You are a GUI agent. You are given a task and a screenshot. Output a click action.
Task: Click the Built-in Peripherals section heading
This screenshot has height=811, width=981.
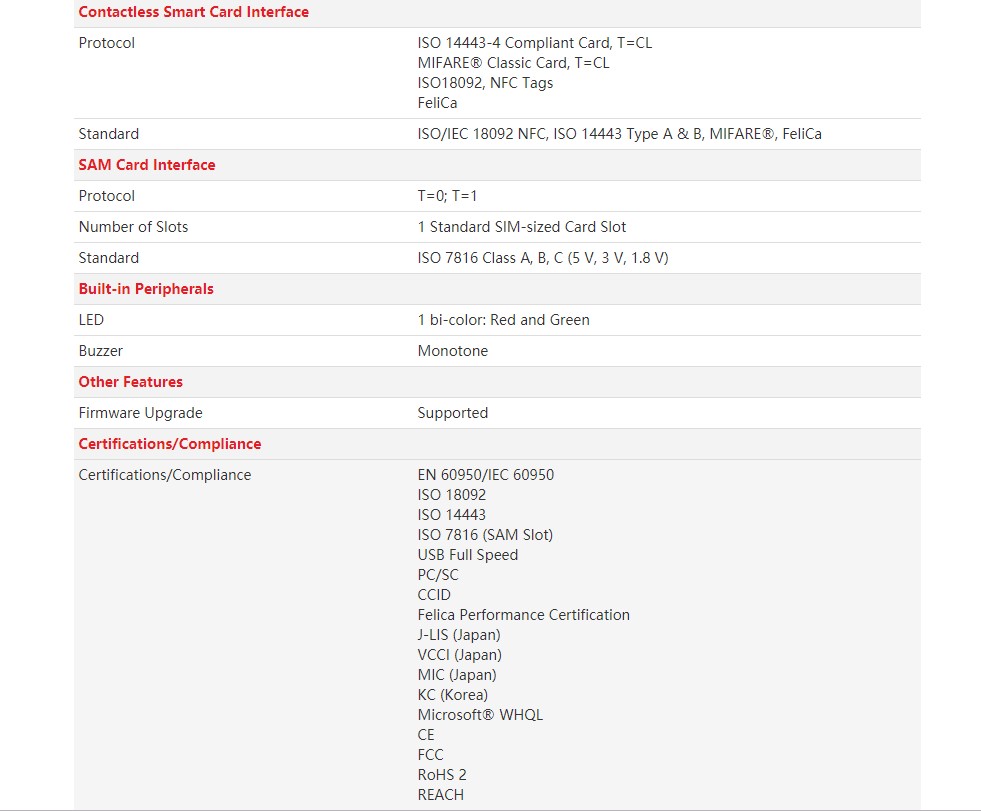pos(146,289)
